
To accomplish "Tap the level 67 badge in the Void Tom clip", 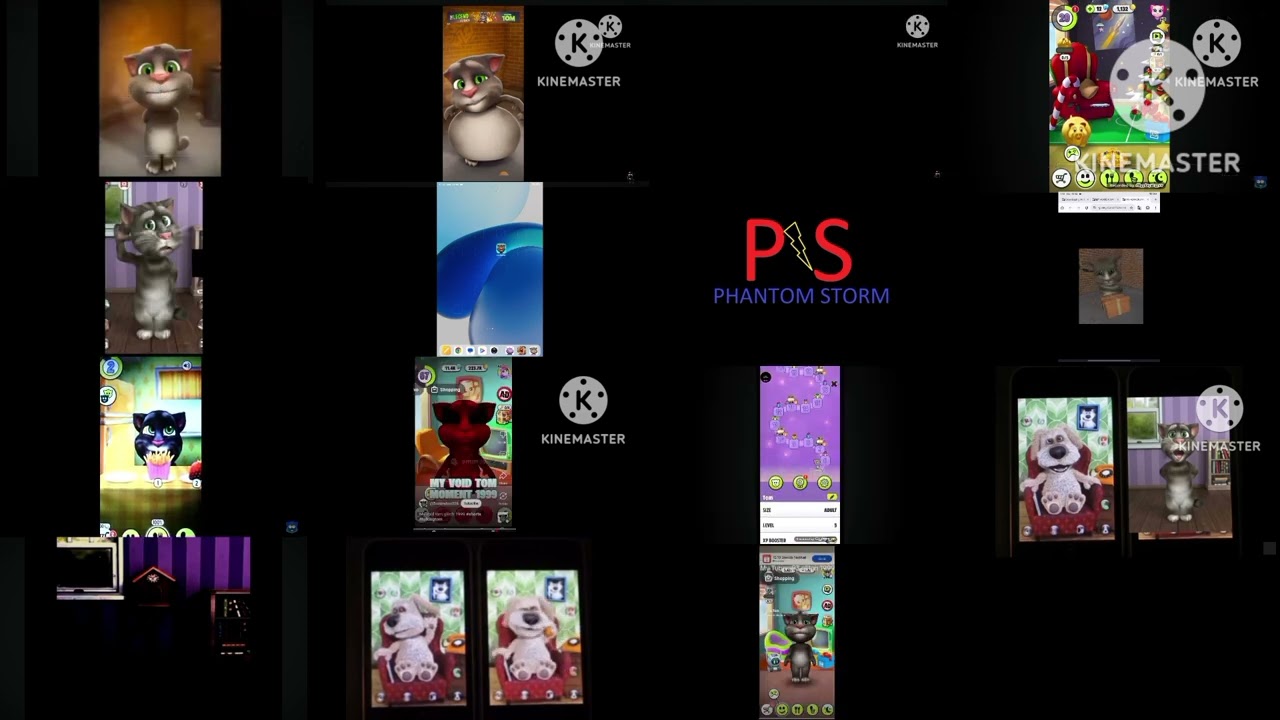I will 424,375.
